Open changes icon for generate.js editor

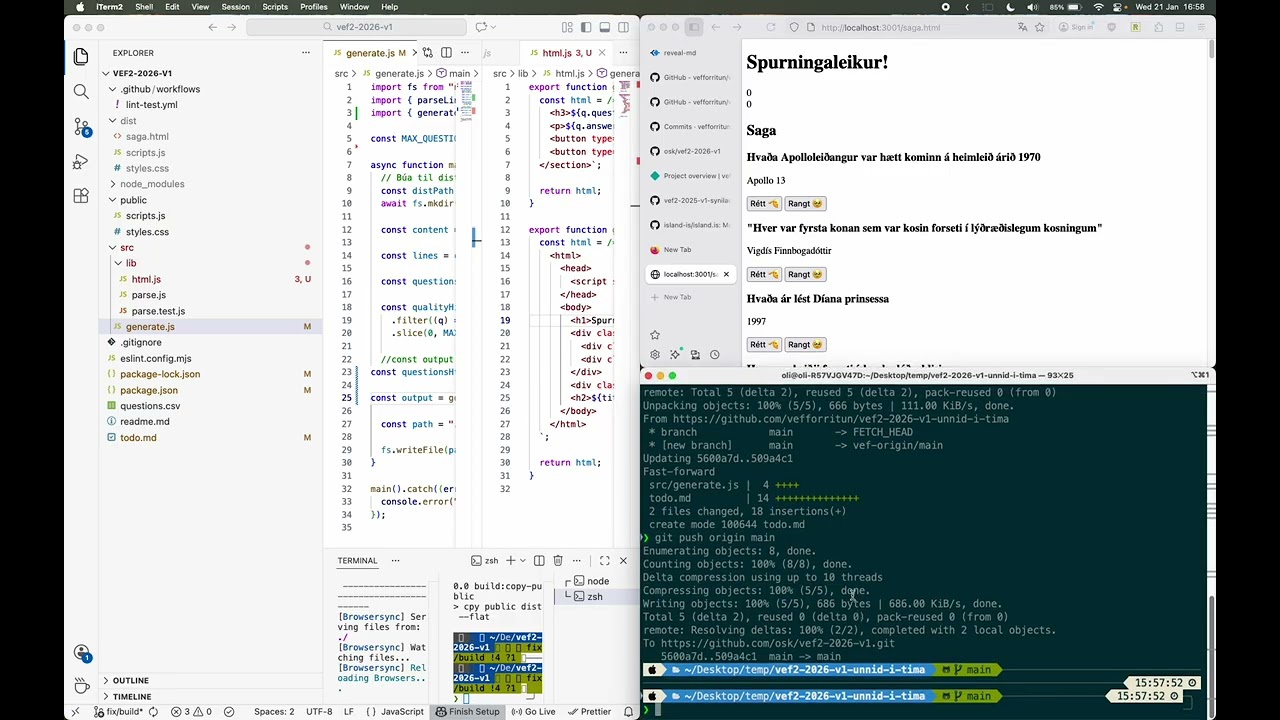(x=427, y=52)
